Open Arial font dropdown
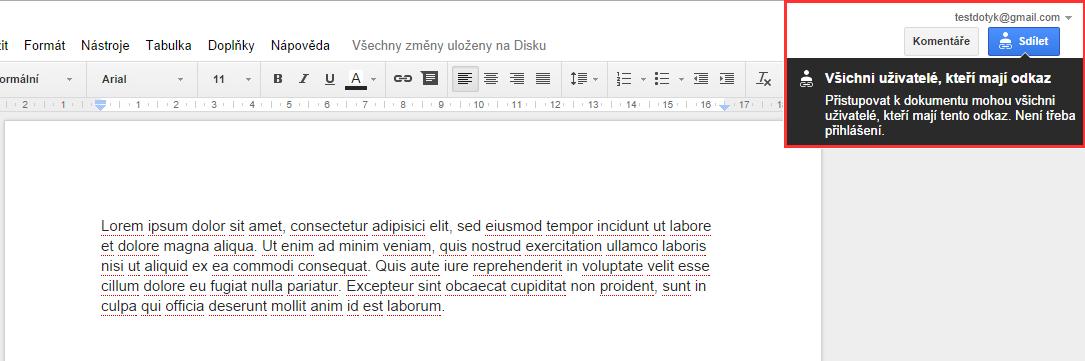The height and width of the screenshot is (361, 1085). [x=143, y=79]
